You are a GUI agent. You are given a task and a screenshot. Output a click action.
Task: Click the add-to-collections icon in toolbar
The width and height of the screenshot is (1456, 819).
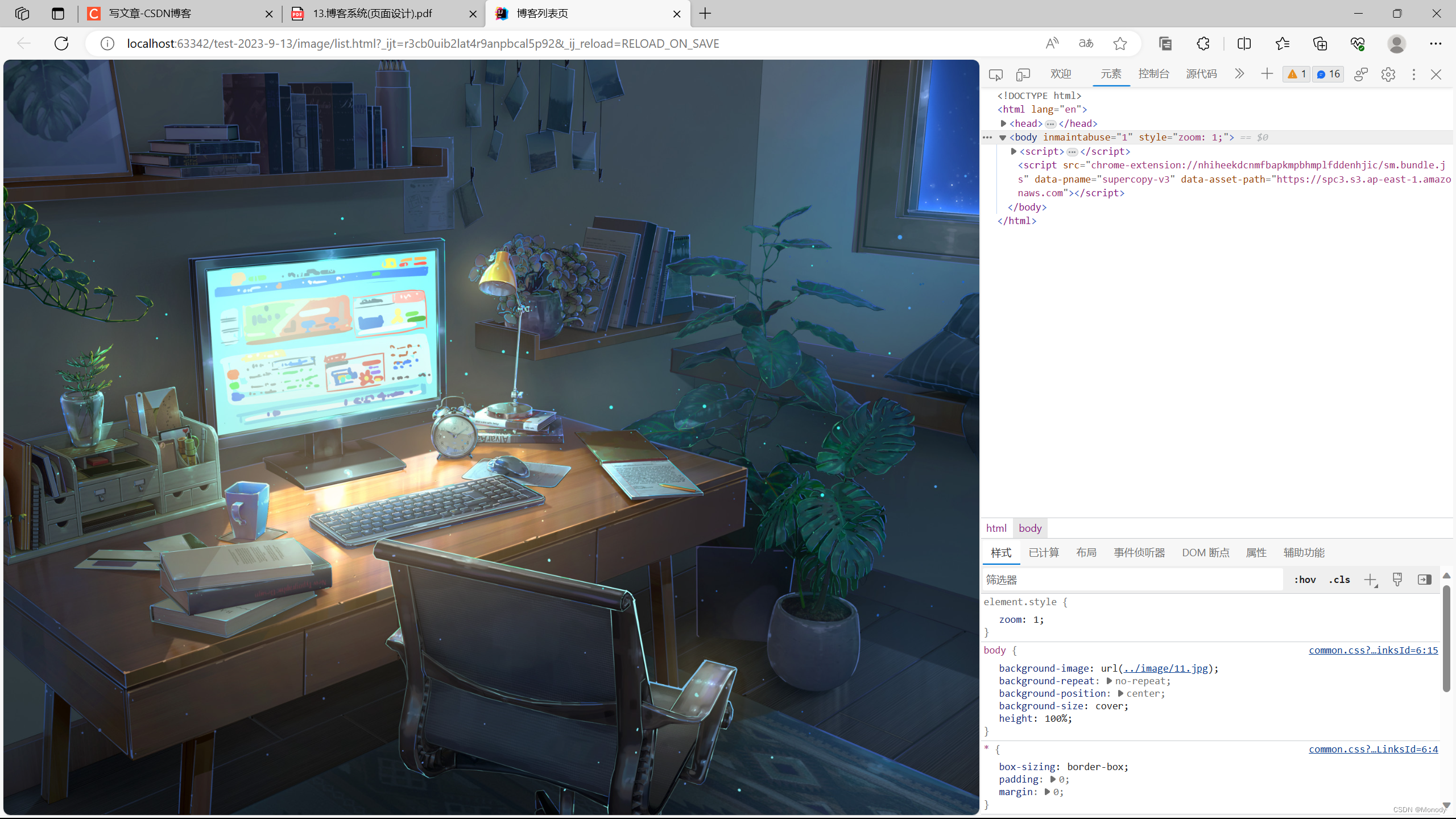1320,43
